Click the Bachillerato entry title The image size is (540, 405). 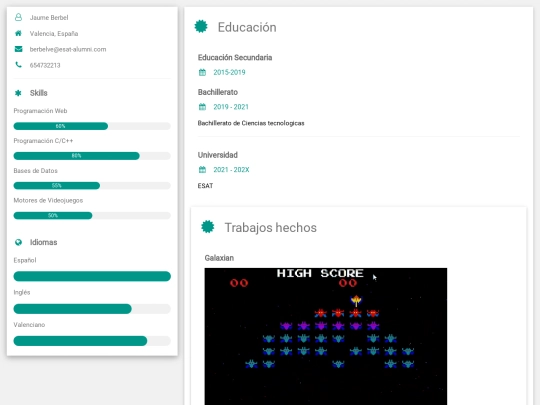pyautogui.click(x=218, y=92)
